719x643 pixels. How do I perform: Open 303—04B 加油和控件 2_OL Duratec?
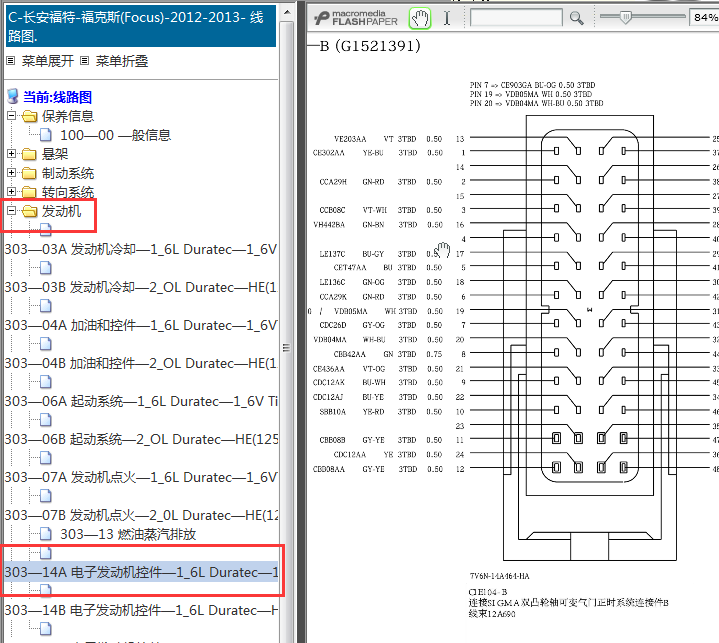click(x=141, y=364)
